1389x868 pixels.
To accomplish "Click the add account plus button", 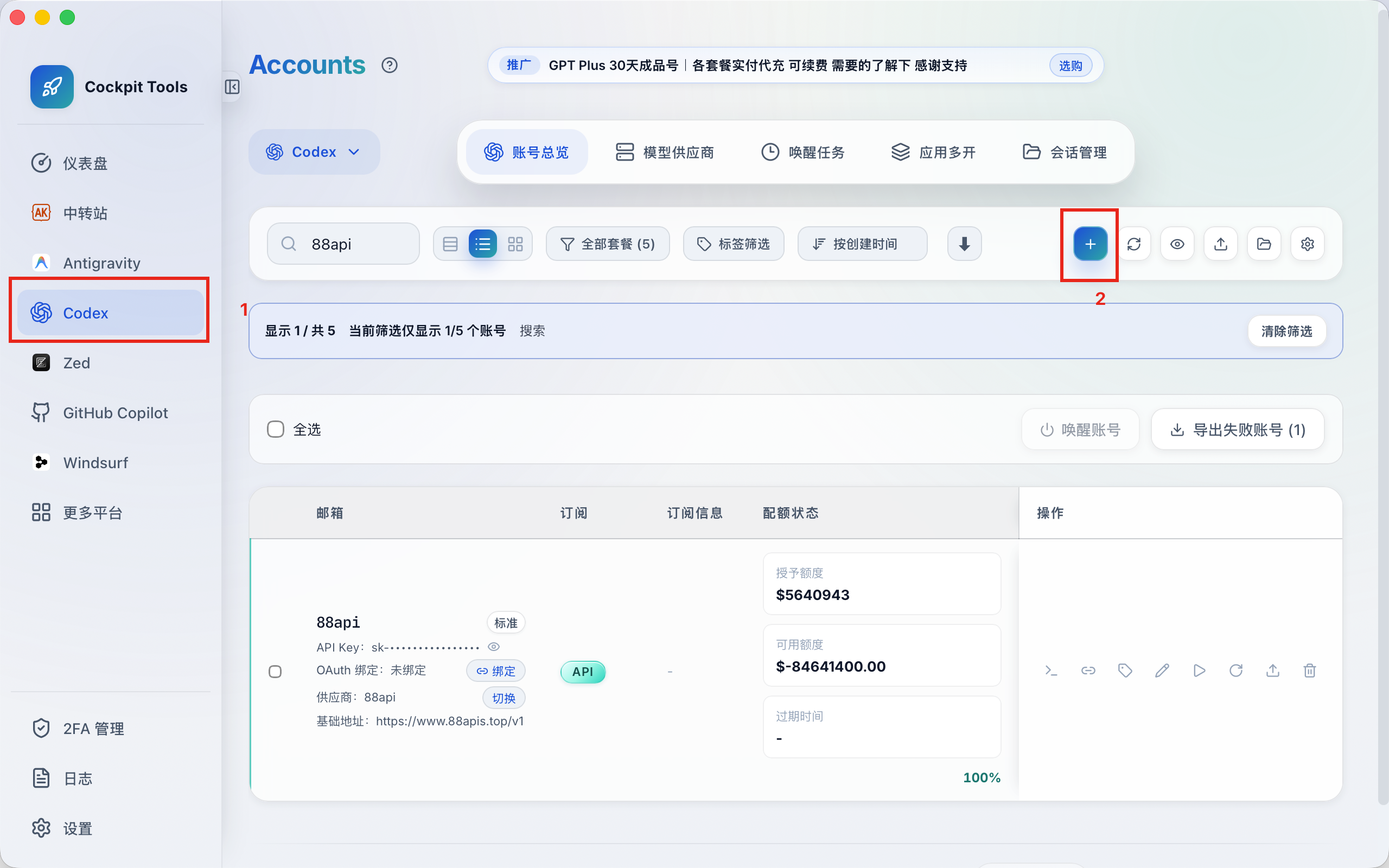I will coord(1090,244).
